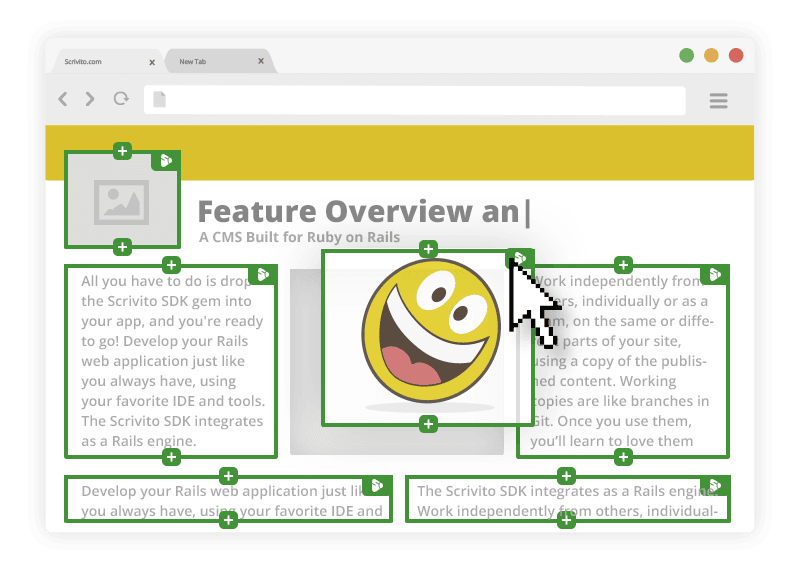The width and height of the screenshot is (800, 578).
Task: Click the green window button
Action: (687, 56)
